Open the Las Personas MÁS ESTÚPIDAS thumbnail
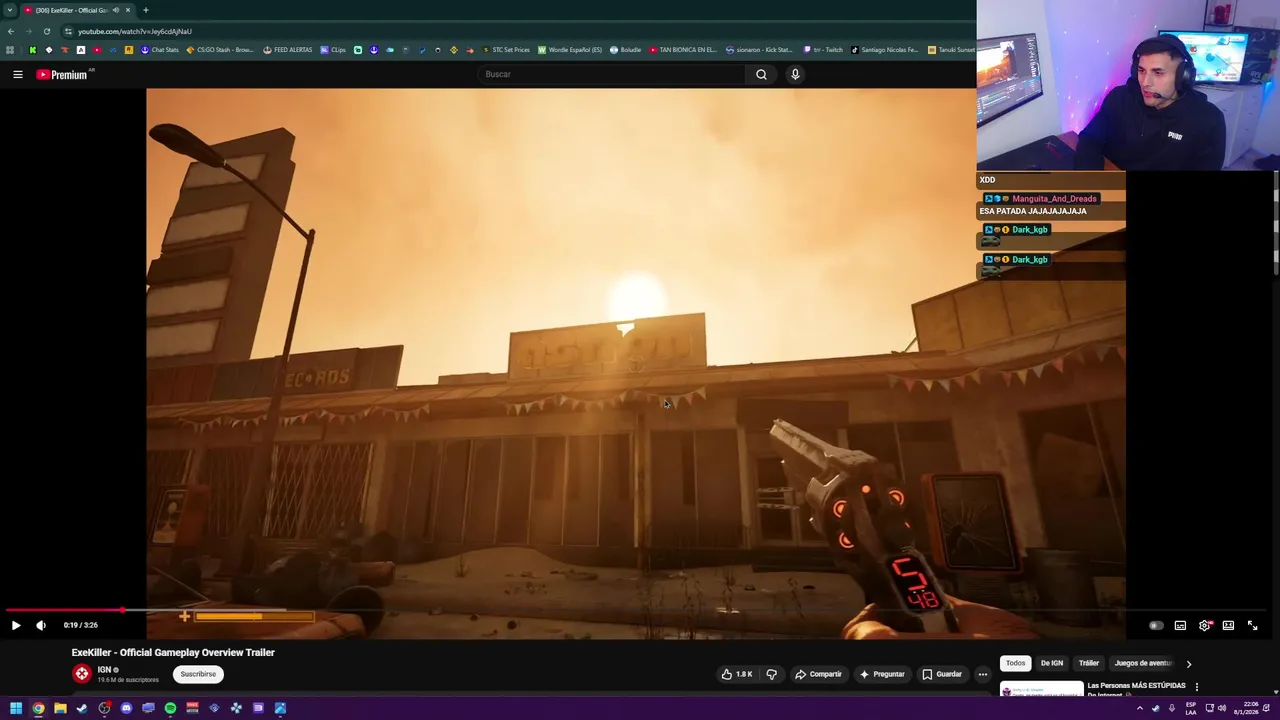This screenshot has width=1280, height=720. pos(1041,690)
